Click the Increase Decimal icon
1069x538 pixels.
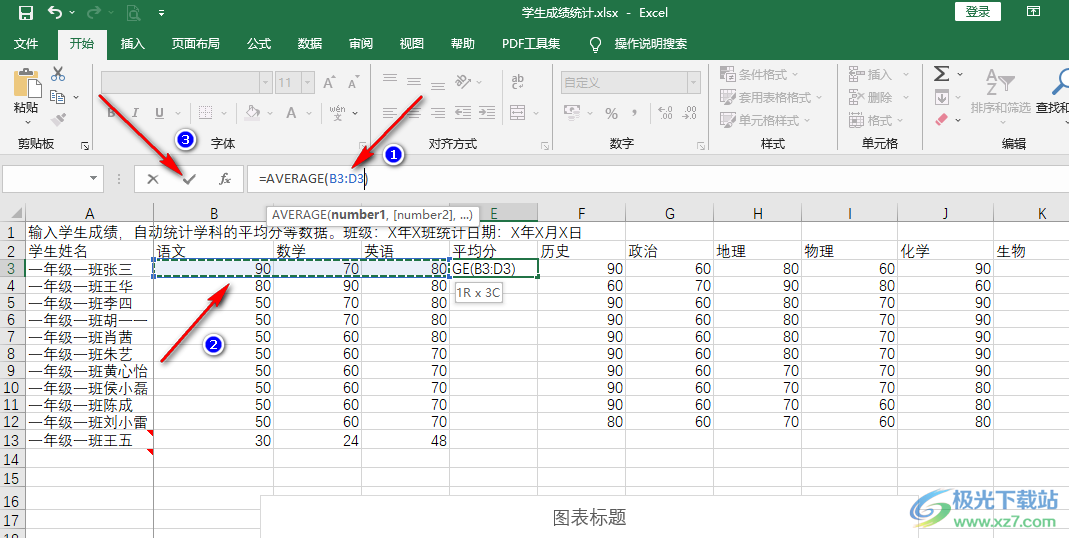(666, 113)
